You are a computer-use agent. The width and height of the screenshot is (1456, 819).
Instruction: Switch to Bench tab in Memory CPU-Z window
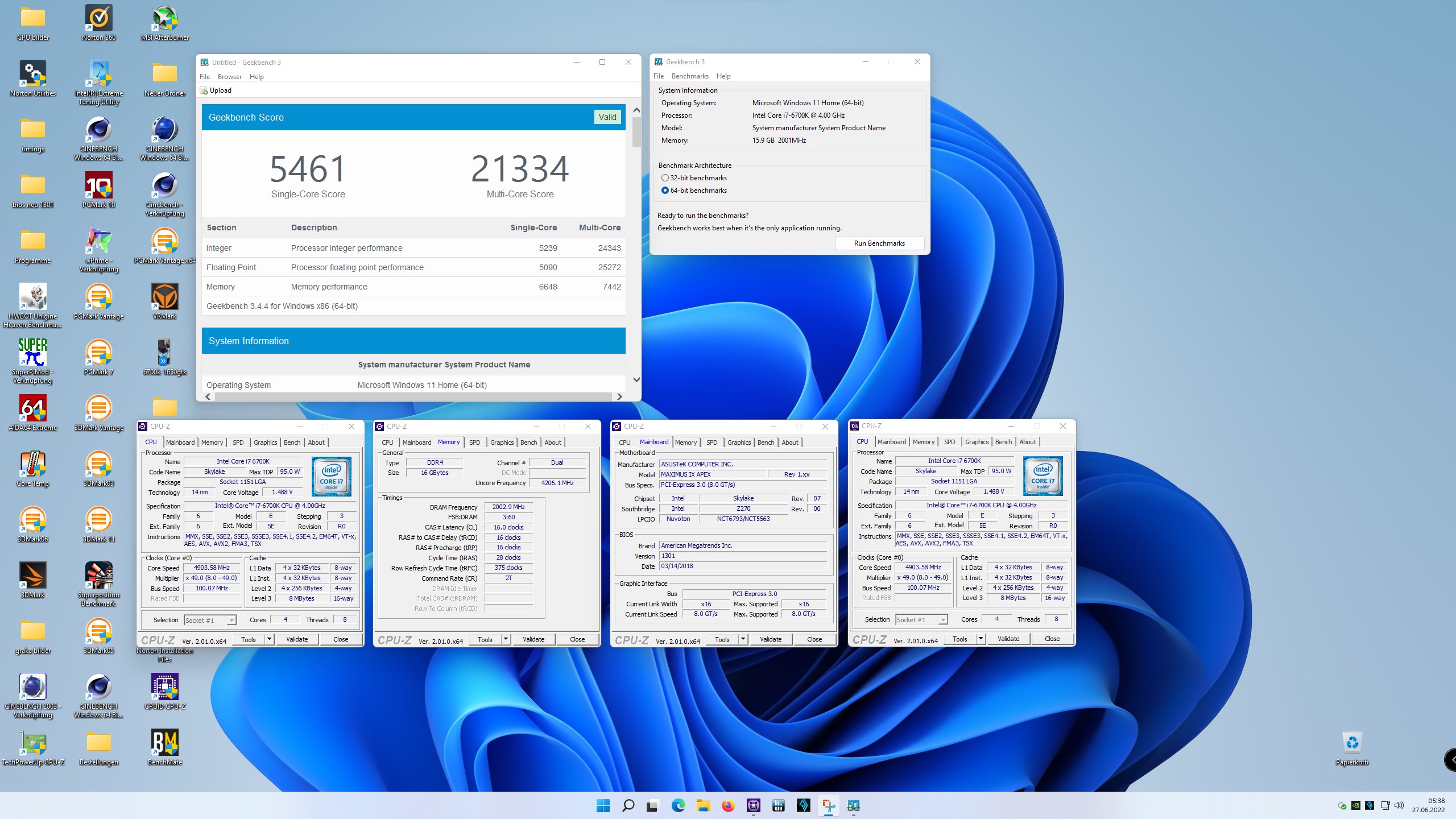(x=528, y=442)
